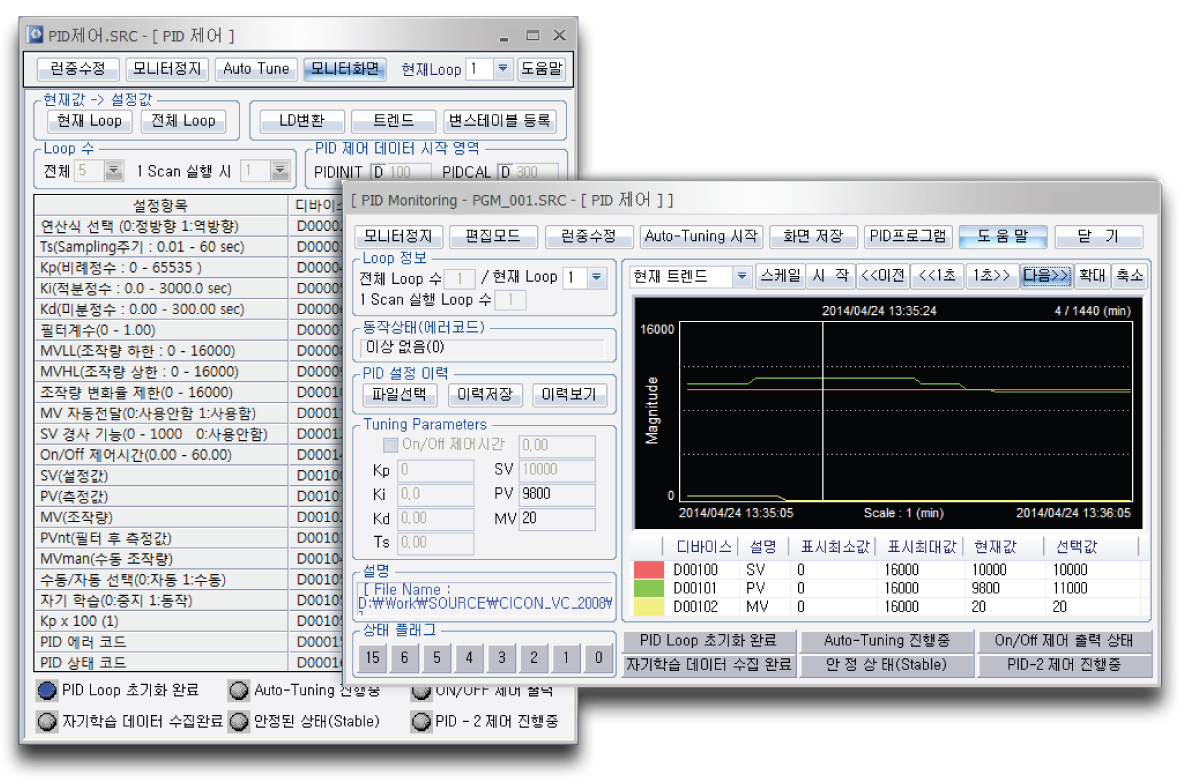Select the green PV color swatch
1200x780 pixels.
[648, 588]
